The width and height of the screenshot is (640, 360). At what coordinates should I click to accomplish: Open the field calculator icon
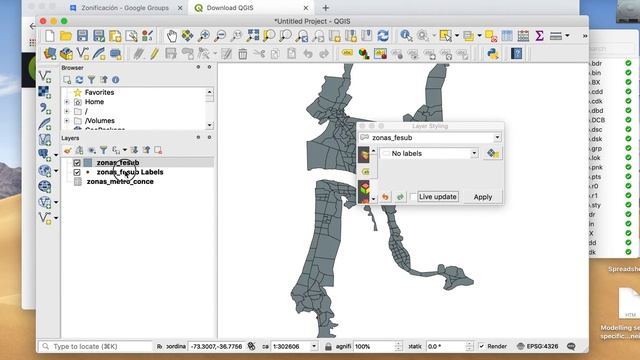(523, 36)
